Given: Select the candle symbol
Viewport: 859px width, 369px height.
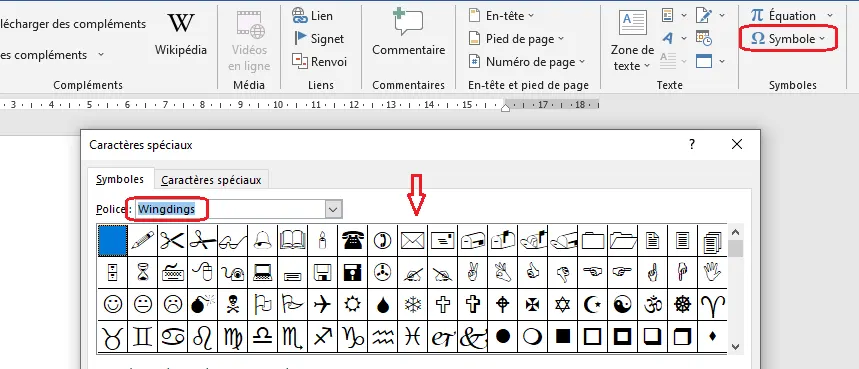Looking at the screenshot, I should (x=322, y=240).
